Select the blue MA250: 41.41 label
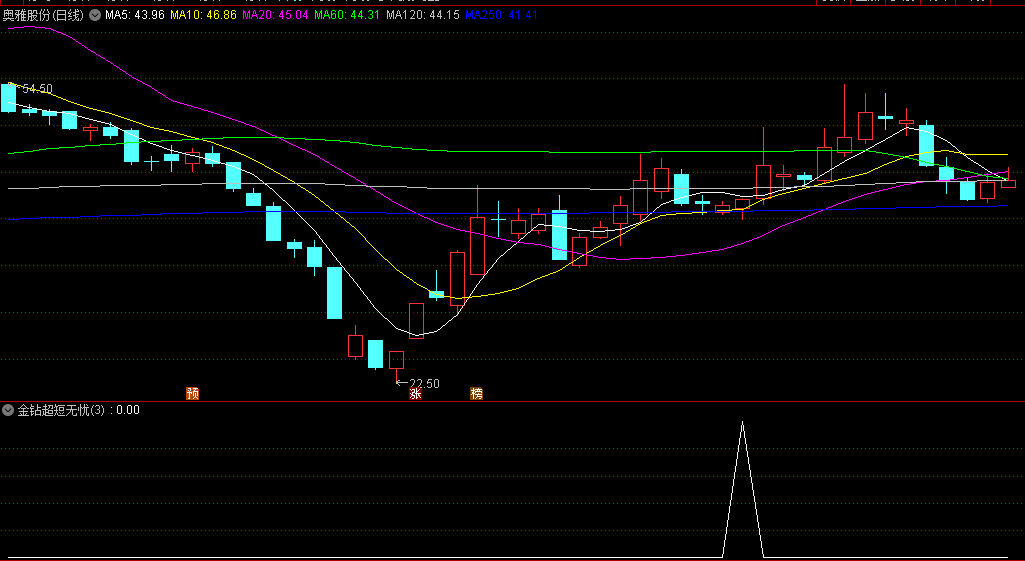The width and height of the screenshot is (1025, 561). pyautogui.click(x=501, y=15)
